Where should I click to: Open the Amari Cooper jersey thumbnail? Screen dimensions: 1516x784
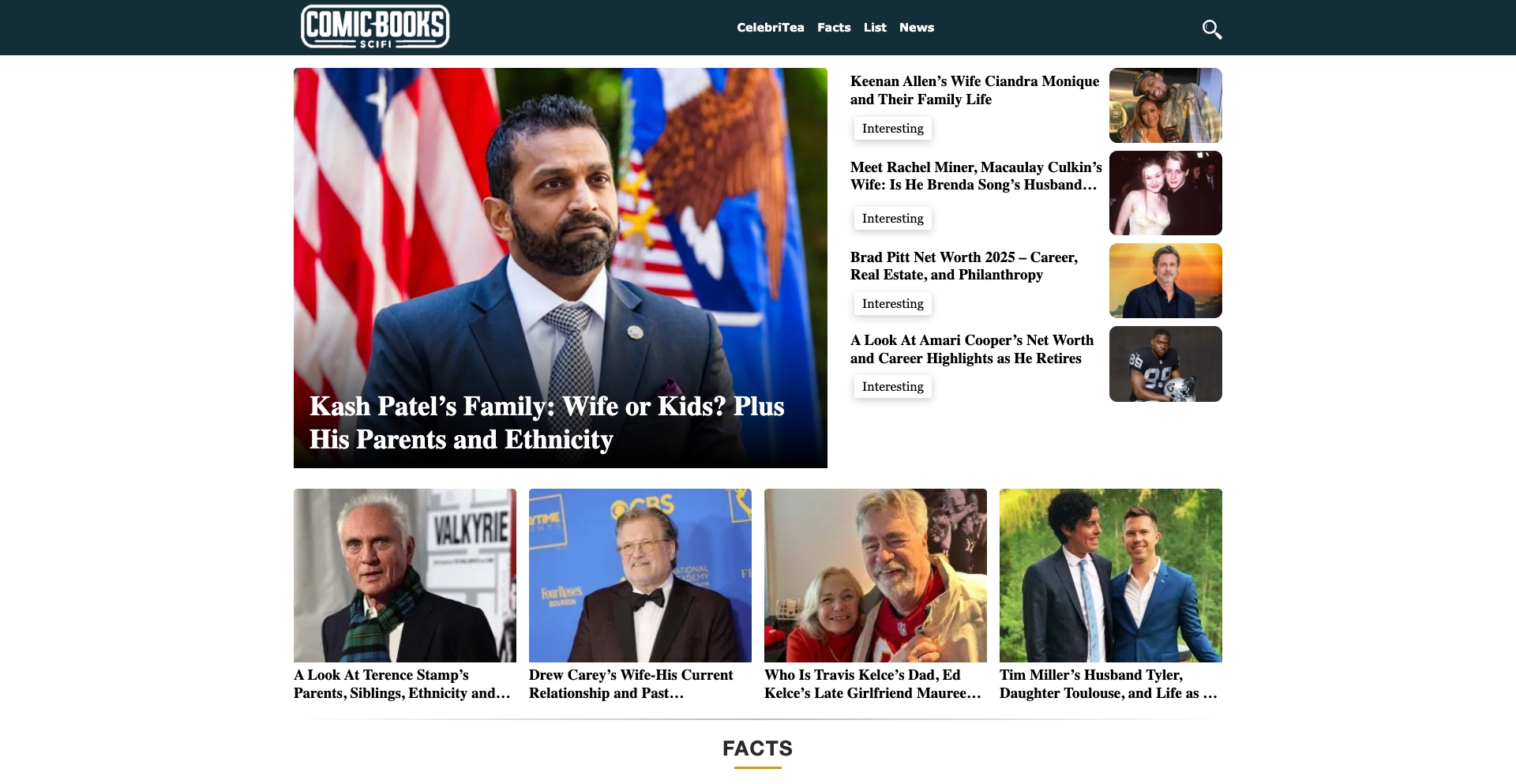pyautogui.click(x=1165, y=364)
